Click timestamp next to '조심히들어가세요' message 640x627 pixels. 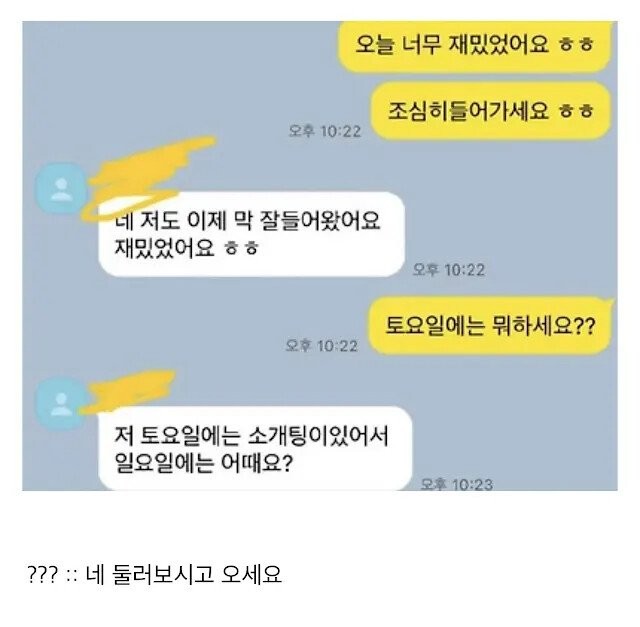pos(325,131)
